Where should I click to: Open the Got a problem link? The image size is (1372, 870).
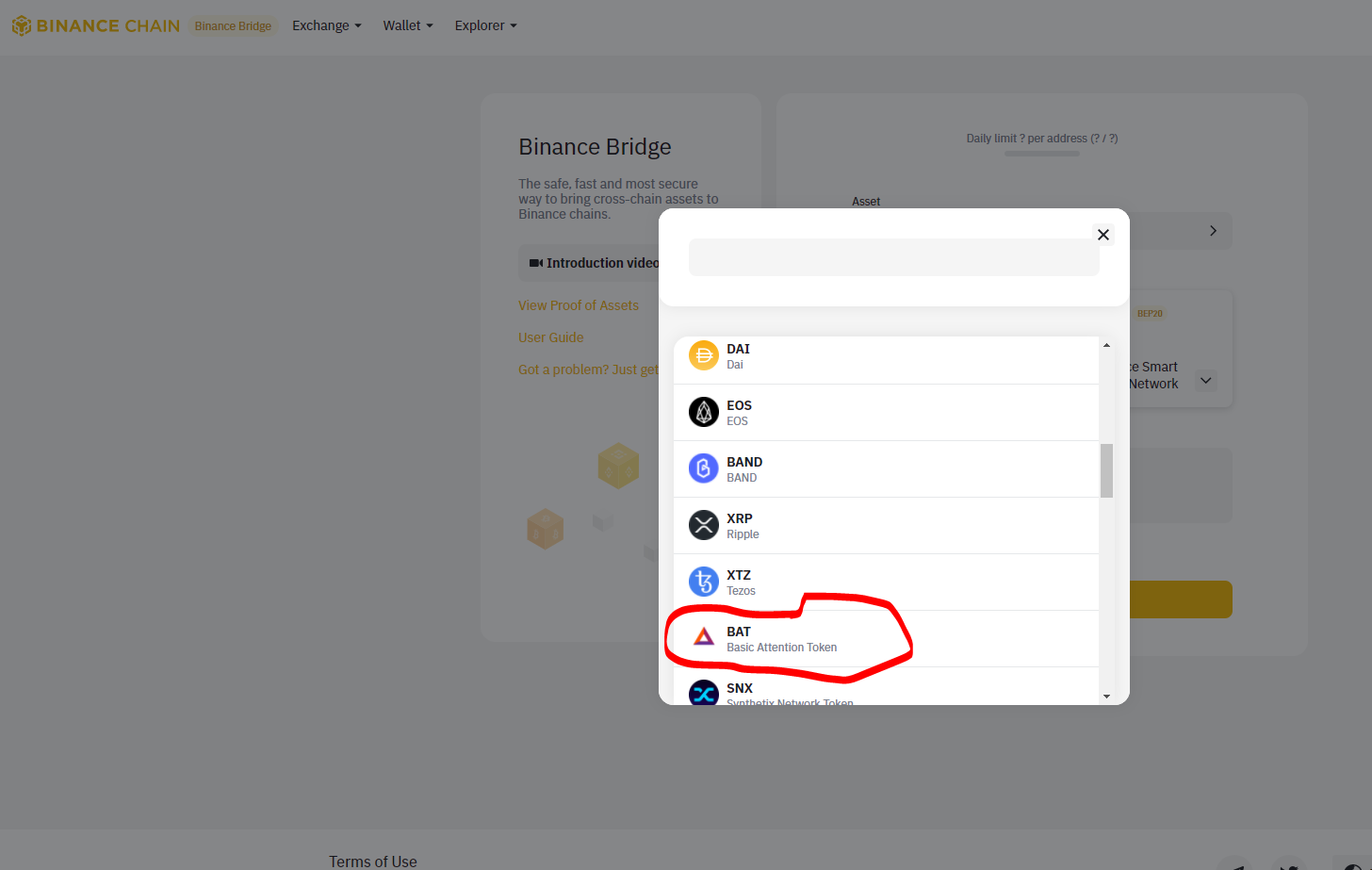(588, 369)
